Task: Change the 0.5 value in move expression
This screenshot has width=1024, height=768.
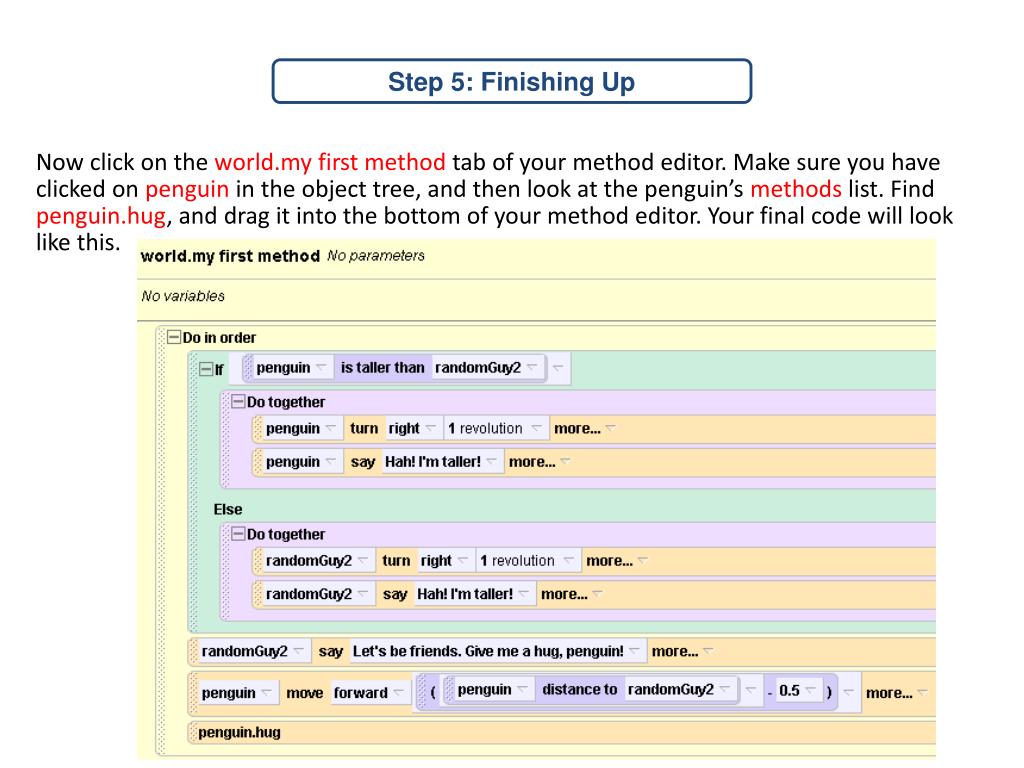Action: coord(797,690)
